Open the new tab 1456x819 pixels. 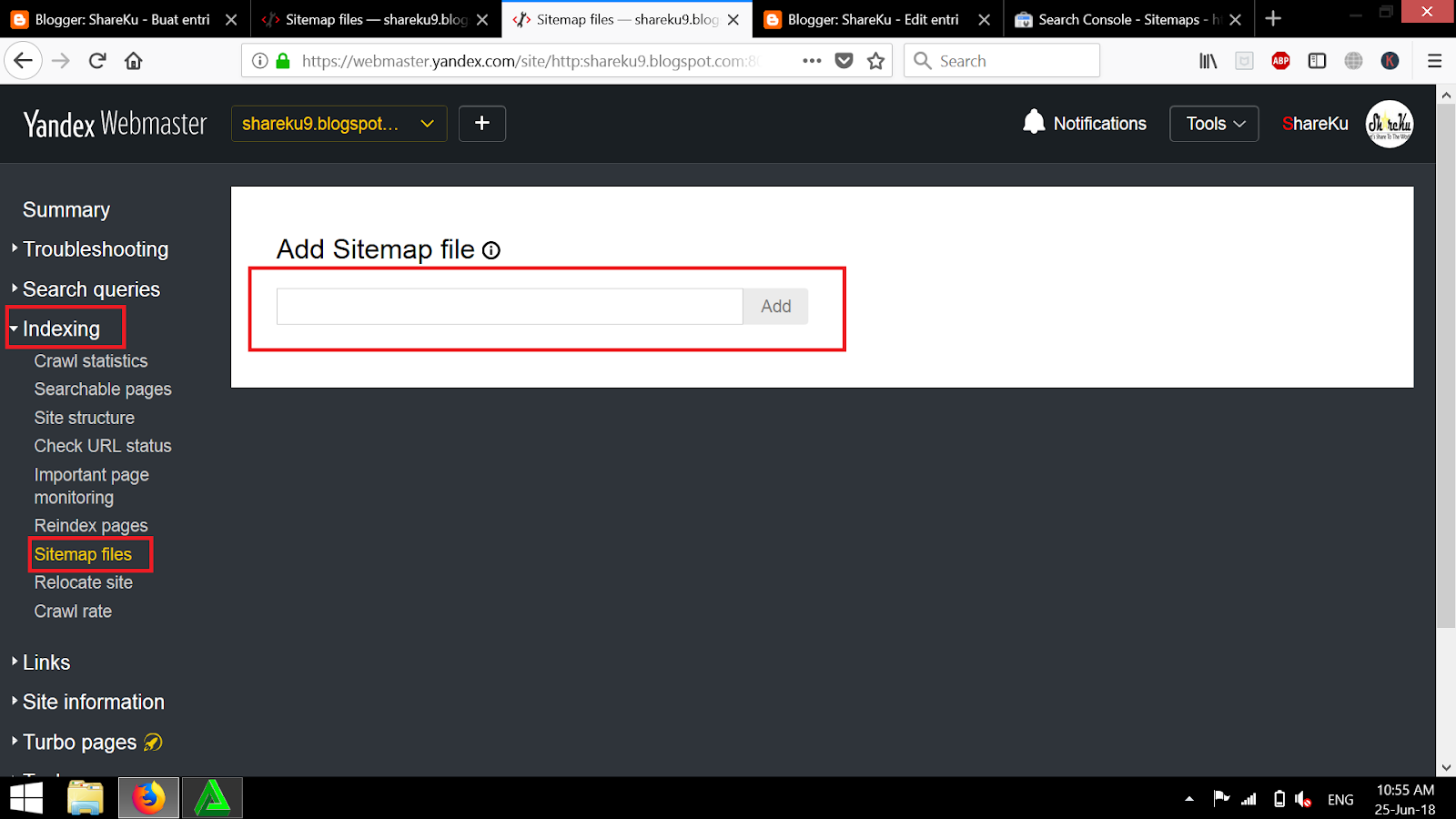tap(1273, 19)
